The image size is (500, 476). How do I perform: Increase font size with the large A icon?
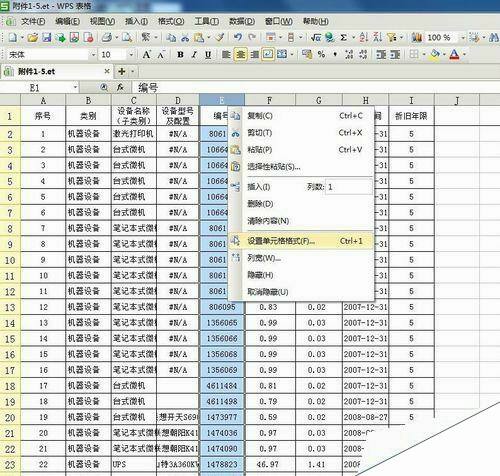click(146, 55)
